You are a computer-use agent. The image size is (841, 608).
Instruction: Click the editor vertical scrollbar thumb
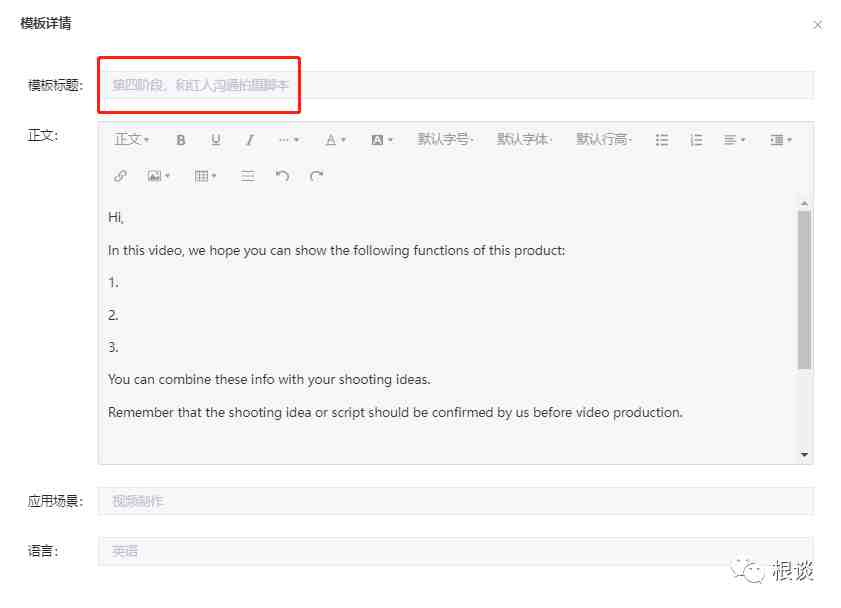pyautogui.click(x=804, y=290)
